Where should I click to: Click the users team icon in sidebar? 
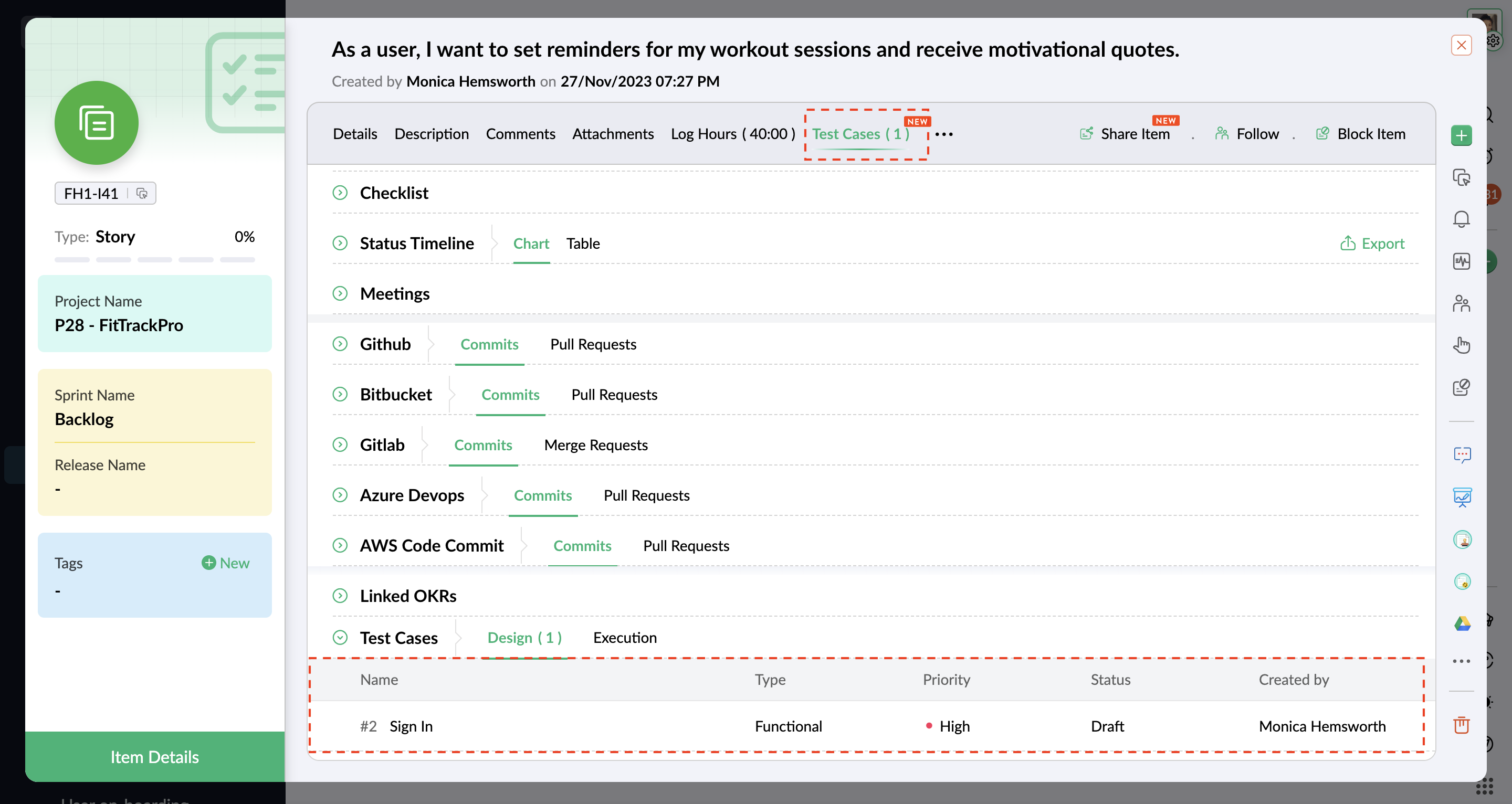[x=1461, y=303]
